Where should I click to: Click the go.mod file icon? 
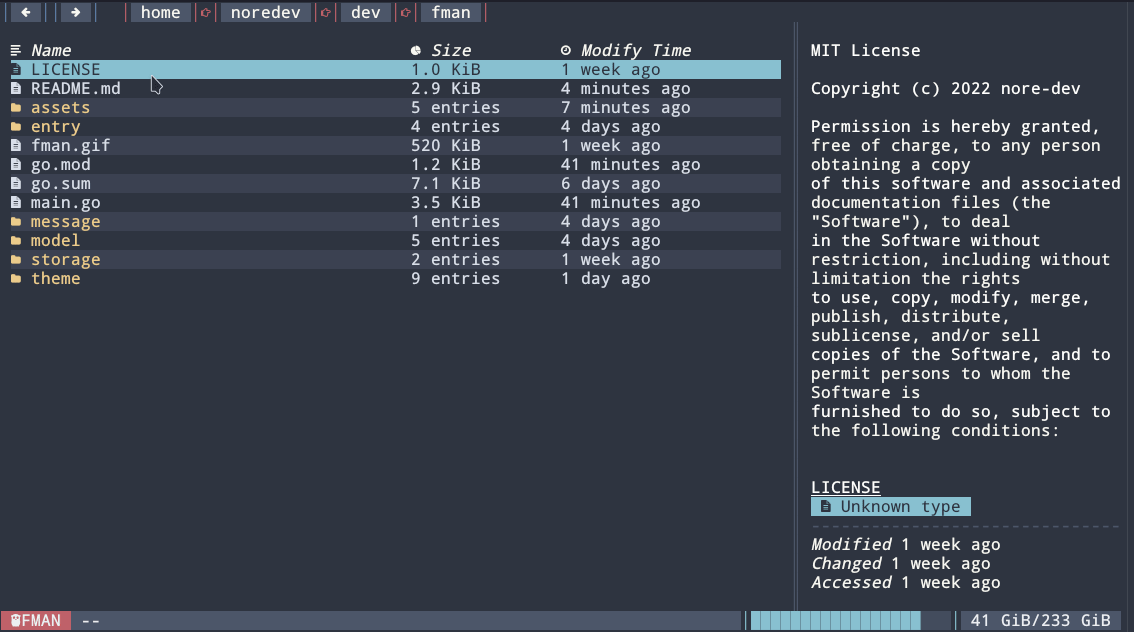click(x=16, y=165)
